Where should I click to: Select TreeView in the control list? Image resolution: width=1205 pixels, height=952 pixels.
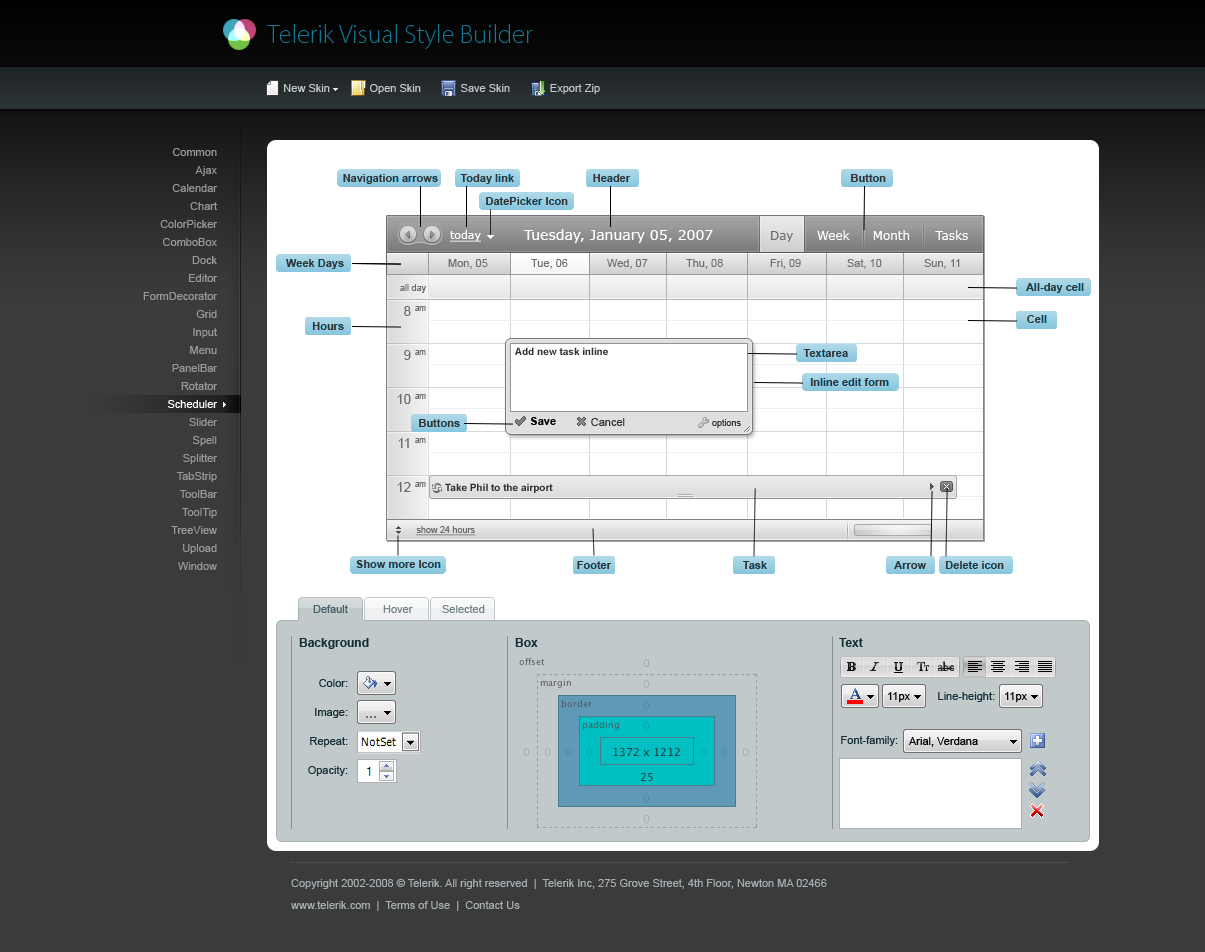pyautogui.click(x=194, y=530)
